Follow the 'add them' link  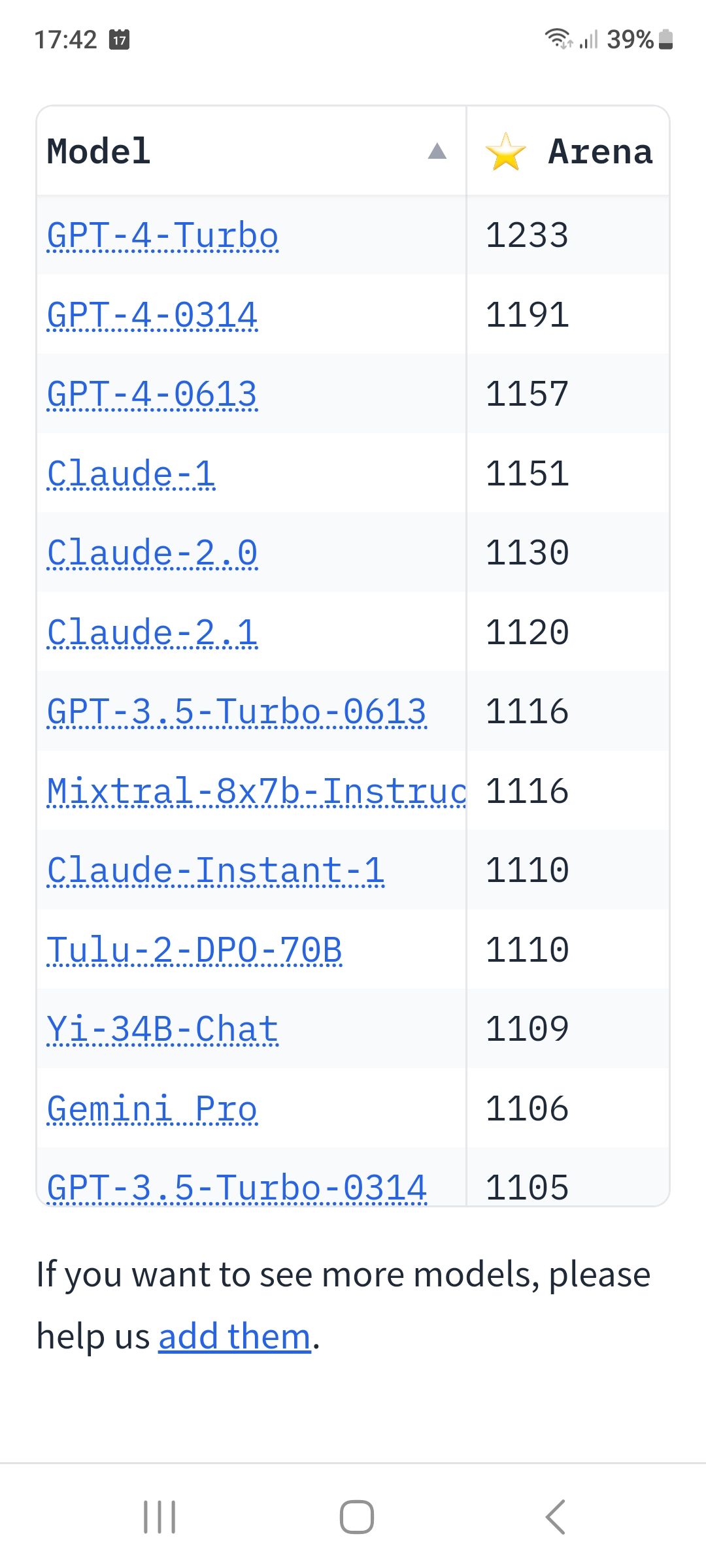[235, 1336]
